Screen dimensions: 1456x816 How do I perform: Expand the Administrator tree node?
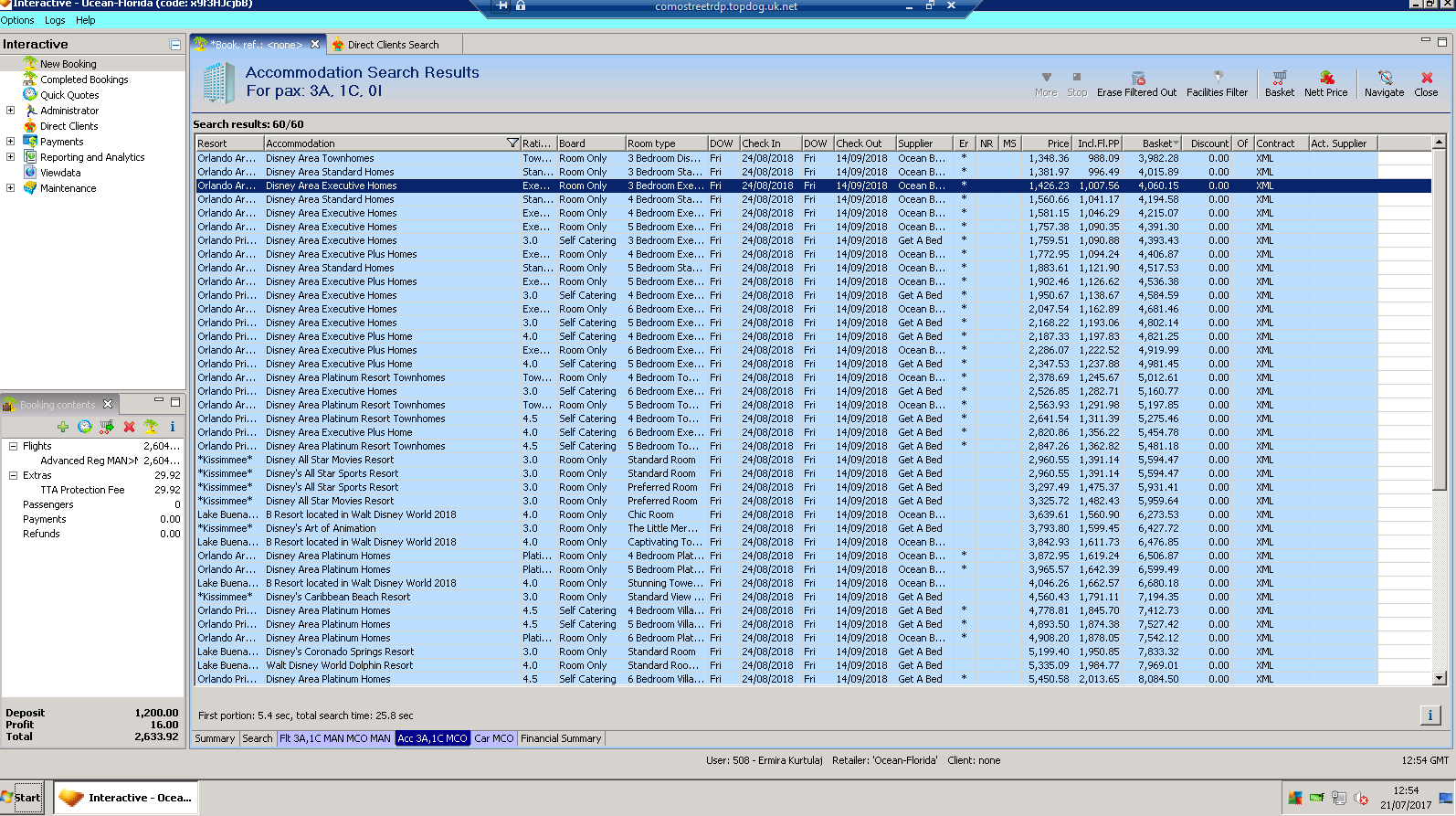point(10,111)
